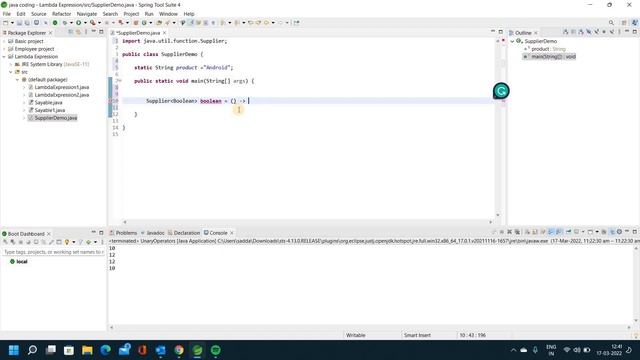Open the Refactor menu
The width and height of the screenshot is (640, 360).
pos(62,14)
